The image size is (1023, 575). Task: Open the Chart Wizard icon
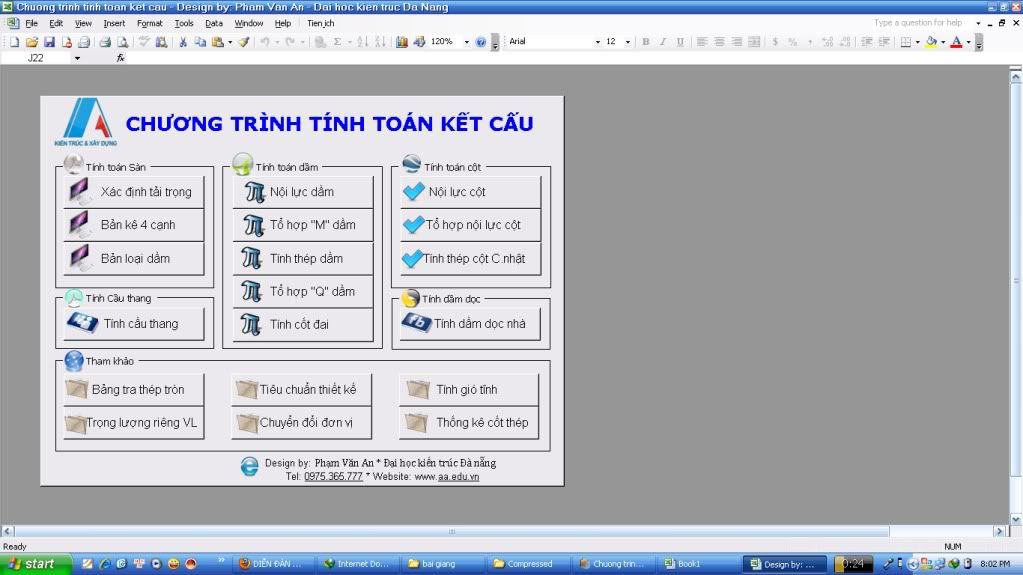click(x=402, y=42)
